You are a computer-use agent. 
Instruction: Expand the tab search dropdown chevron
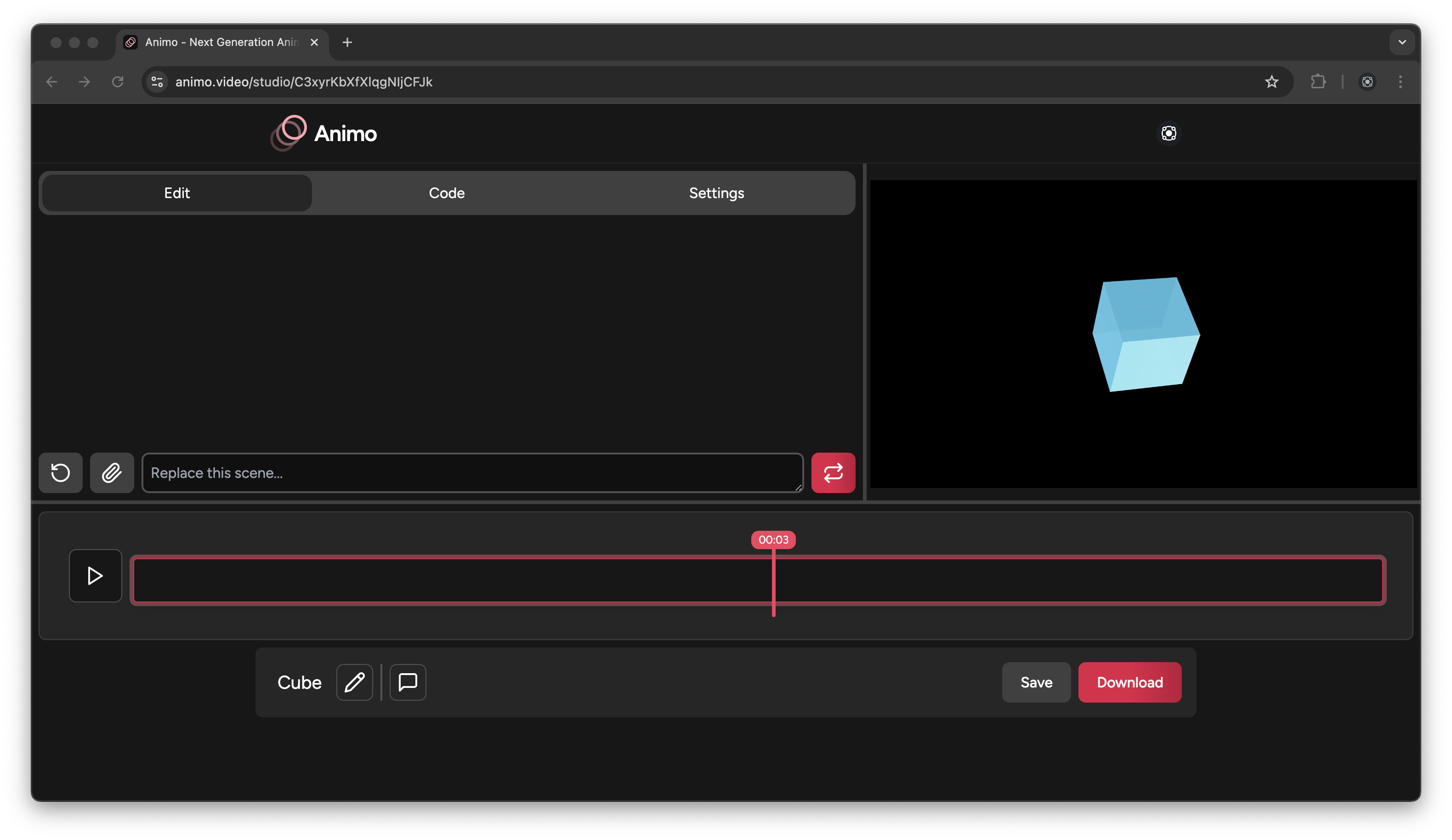point(1402,42)
